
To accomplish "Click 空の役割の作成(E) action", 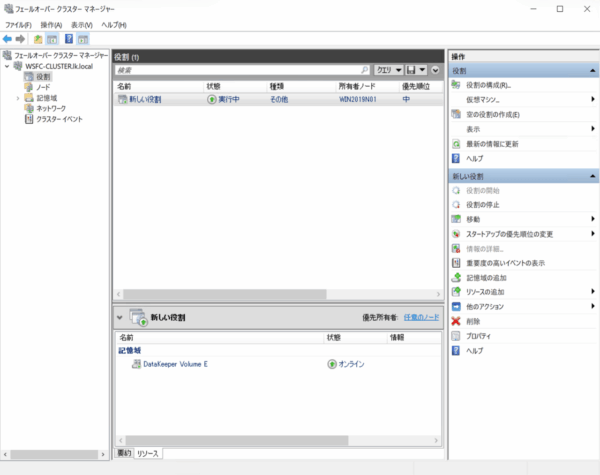I will [492, 114].
